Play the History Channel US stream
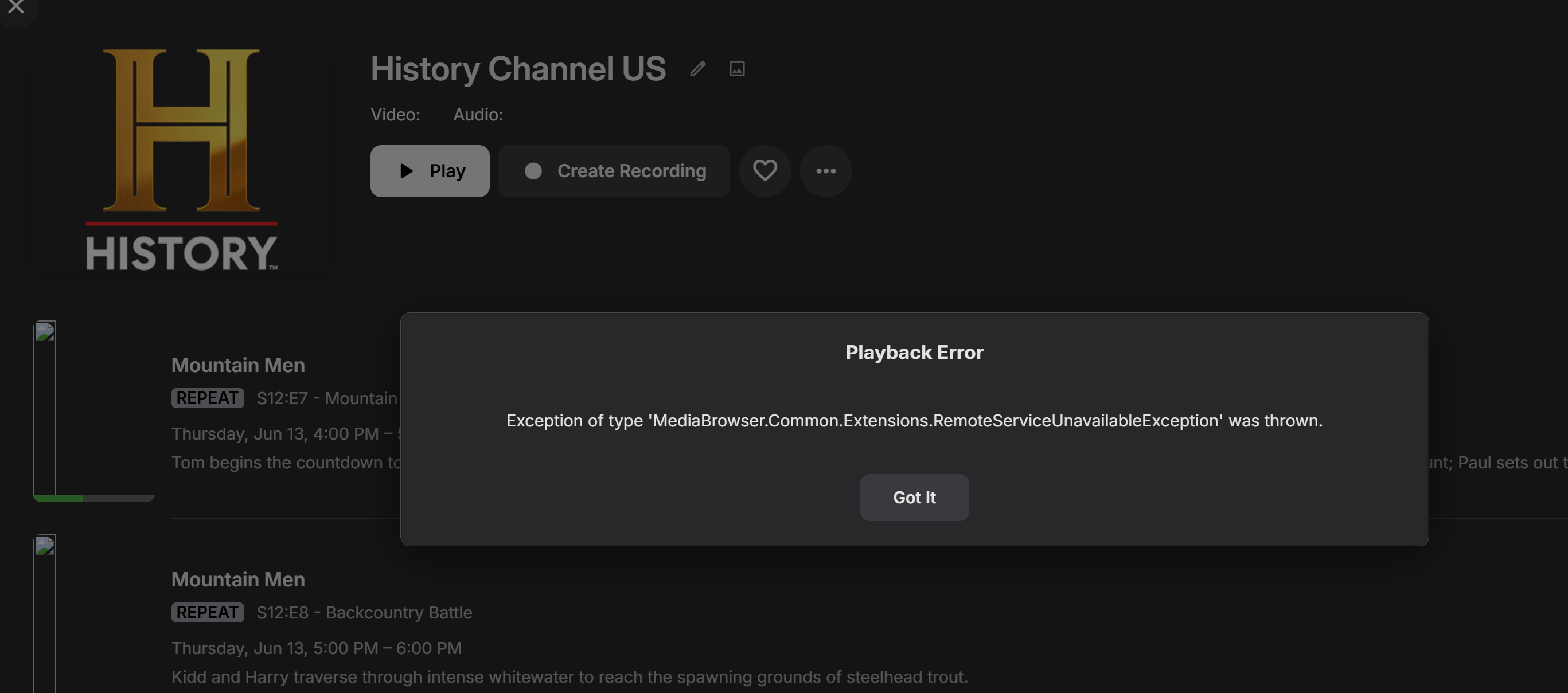The image size is (1568, 693). pos(430,171)
